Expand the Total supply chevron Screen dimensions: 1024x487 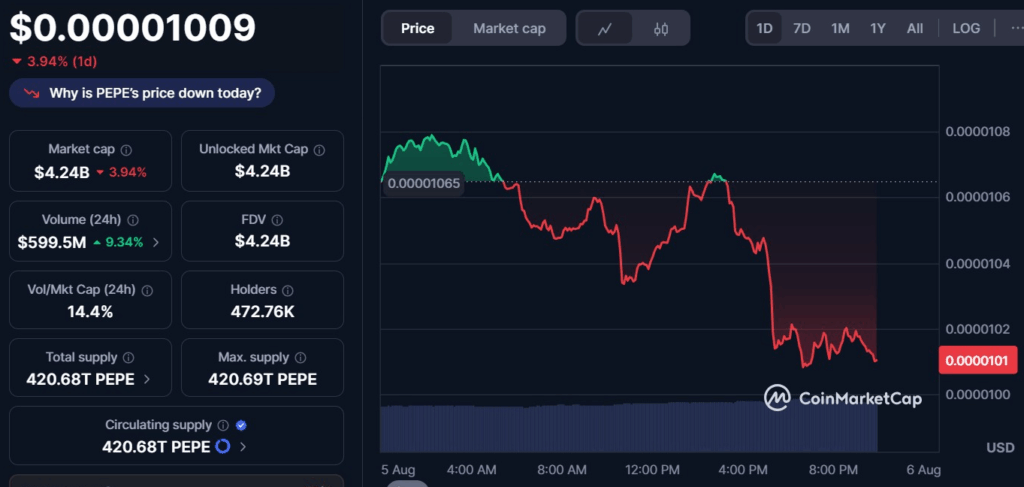tap(146, 379)
